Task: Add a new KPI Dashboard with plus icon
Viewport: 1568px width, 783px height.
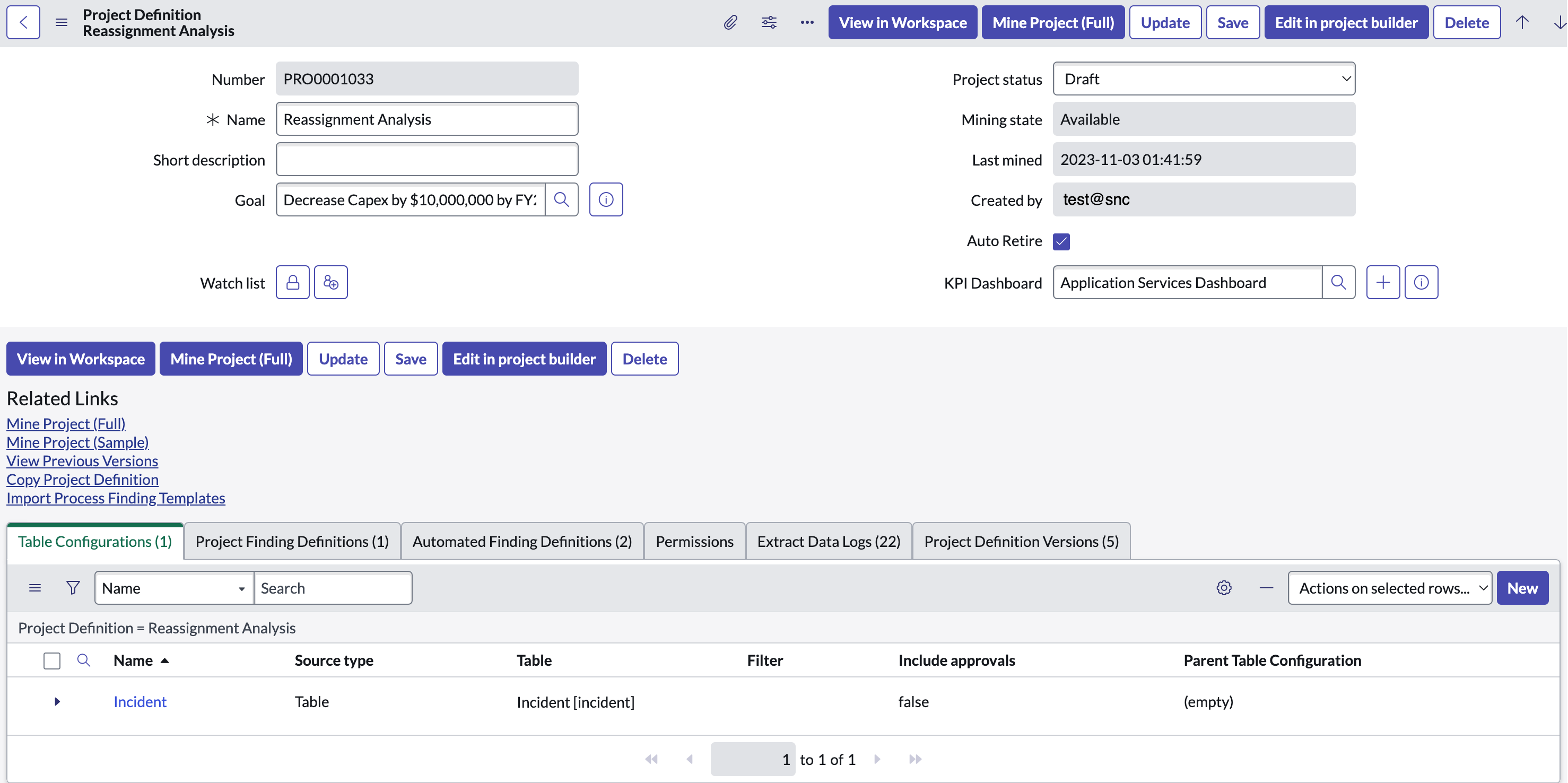Action: [1383, 282]
